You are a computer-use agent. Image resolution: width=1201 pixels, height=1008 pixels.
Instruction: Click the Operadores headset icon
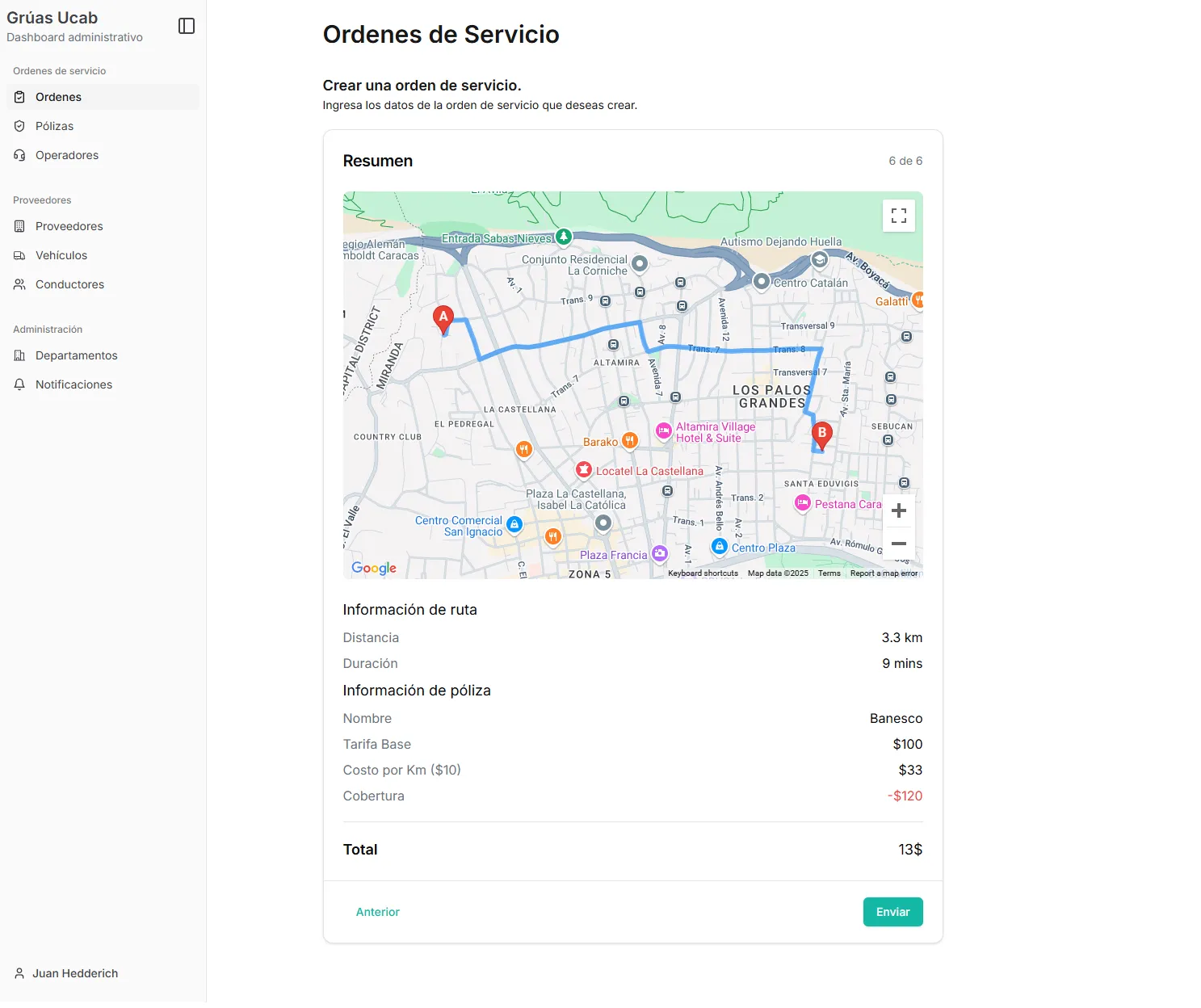(x=19, y=155)
